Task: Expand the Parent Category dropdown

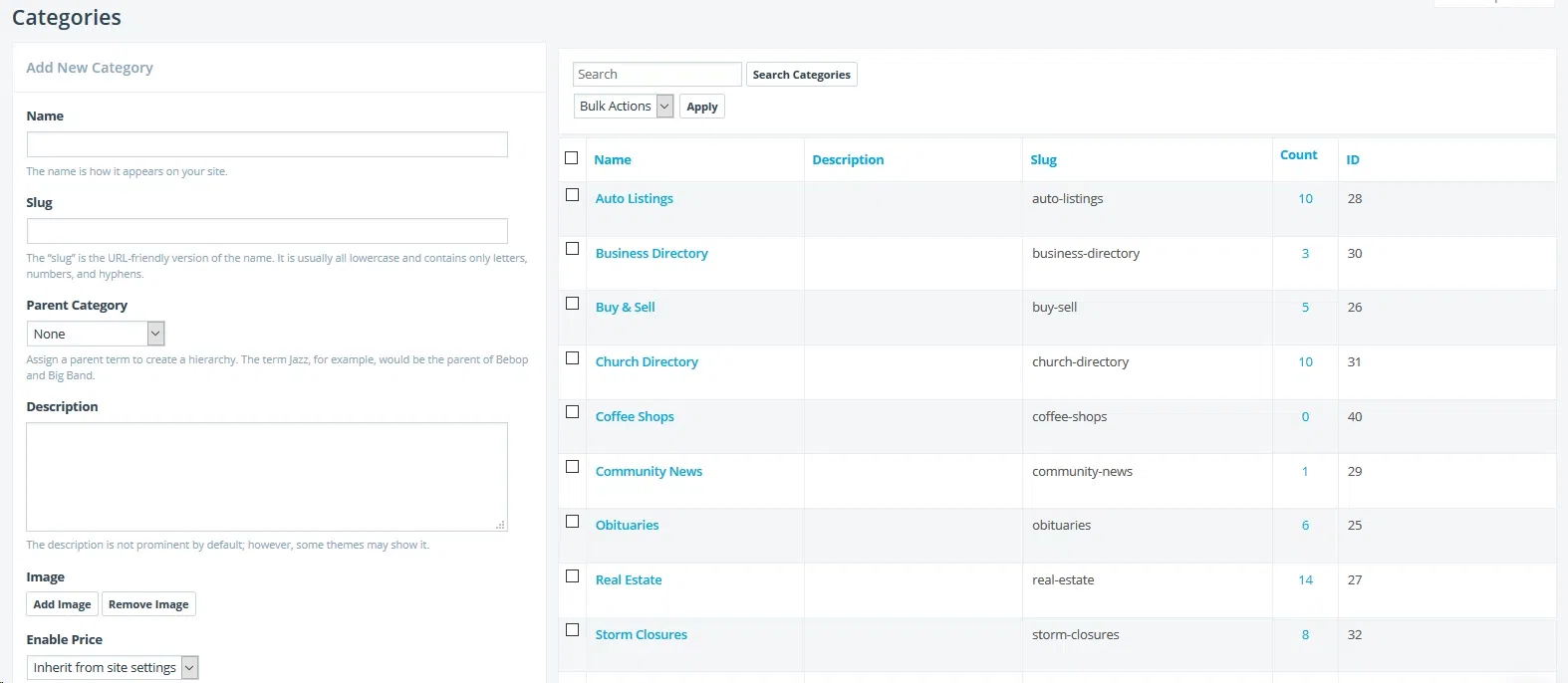Action: pos(95,335)
